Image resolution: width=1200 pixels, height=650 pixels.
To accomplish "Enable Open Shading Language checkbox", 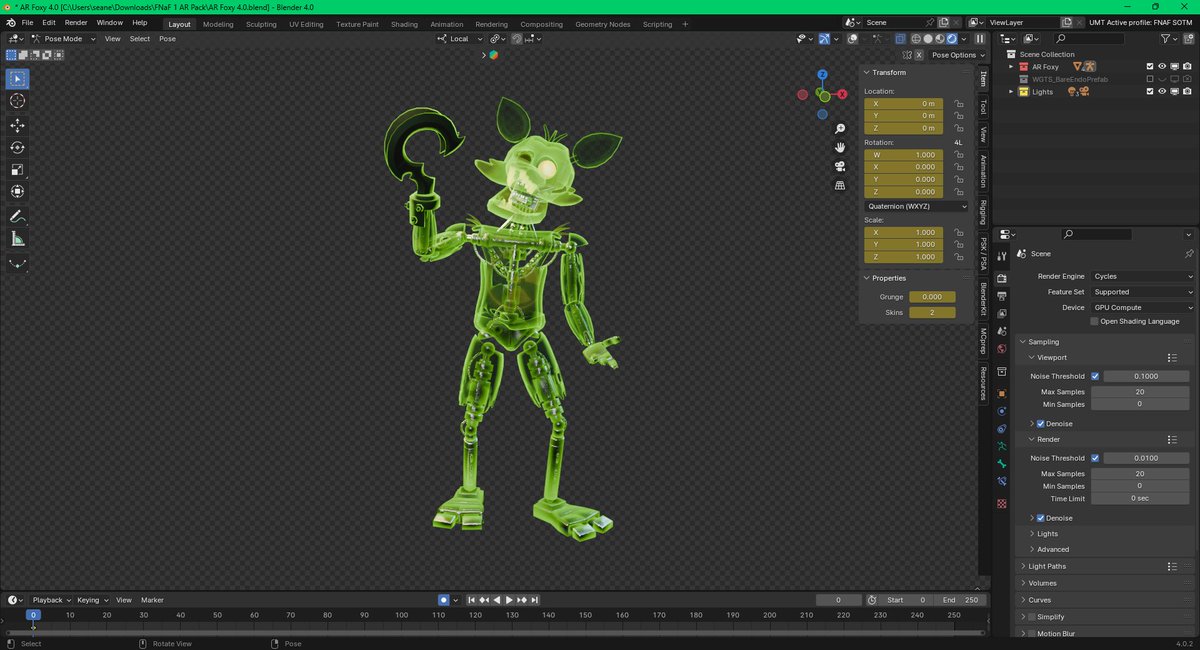I will point(1095,321).
